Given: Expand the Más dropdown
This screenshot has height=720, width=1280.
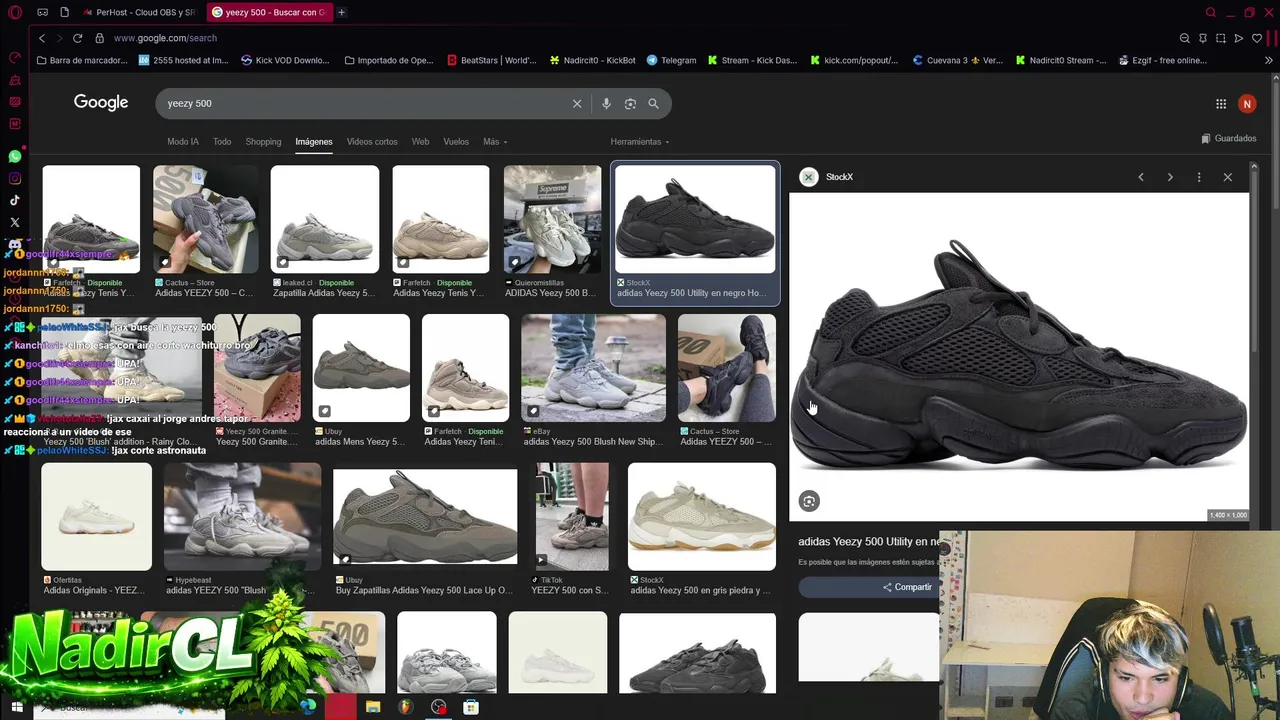Looking at the screenshot, I should click(x=495, y=142).
